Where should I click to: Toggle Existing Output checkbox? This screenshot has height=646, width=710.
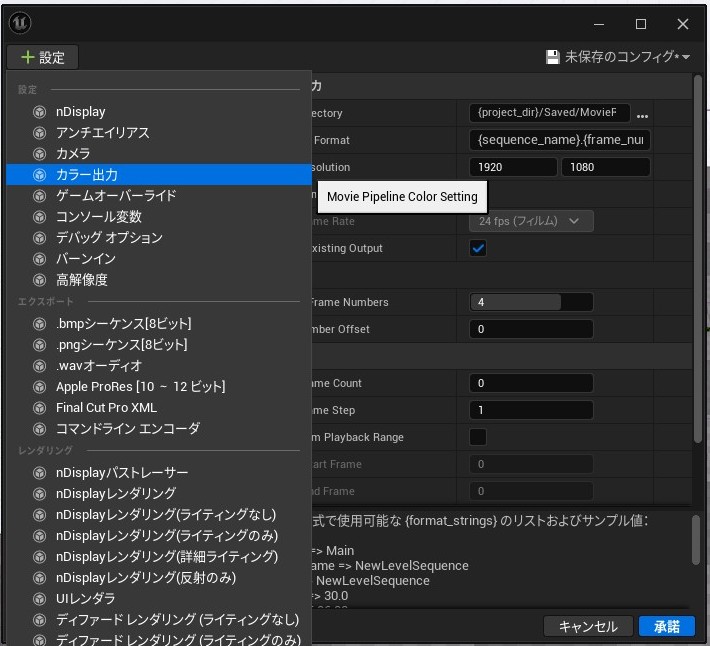478,248
